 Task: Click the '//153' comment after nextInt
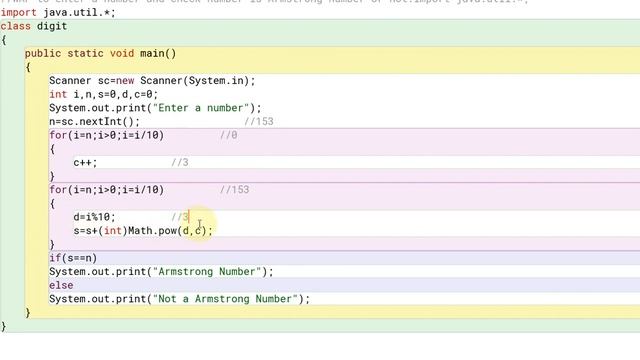(x=259, y=122)
